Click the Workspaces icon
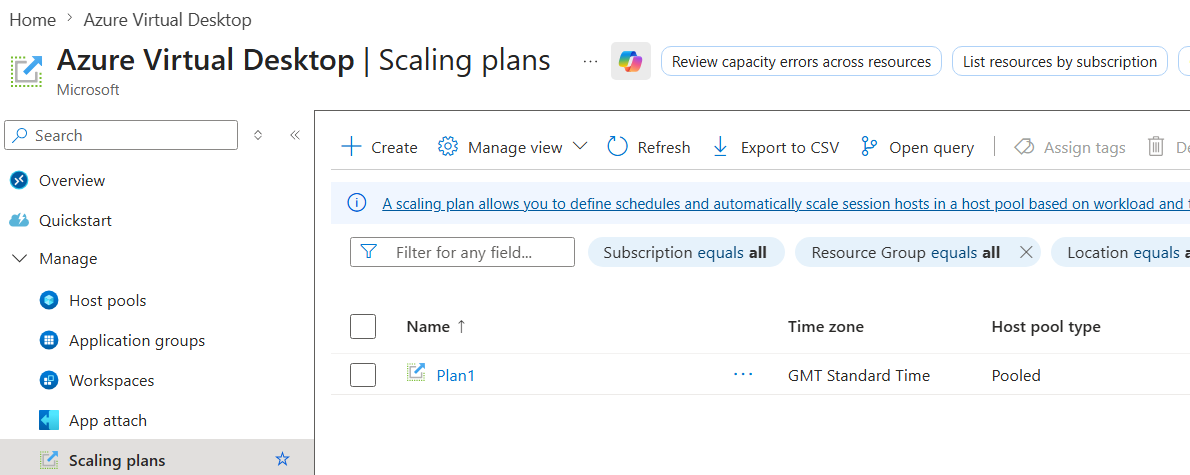This screenshot has width=1190, height=475. coord(49,381)
